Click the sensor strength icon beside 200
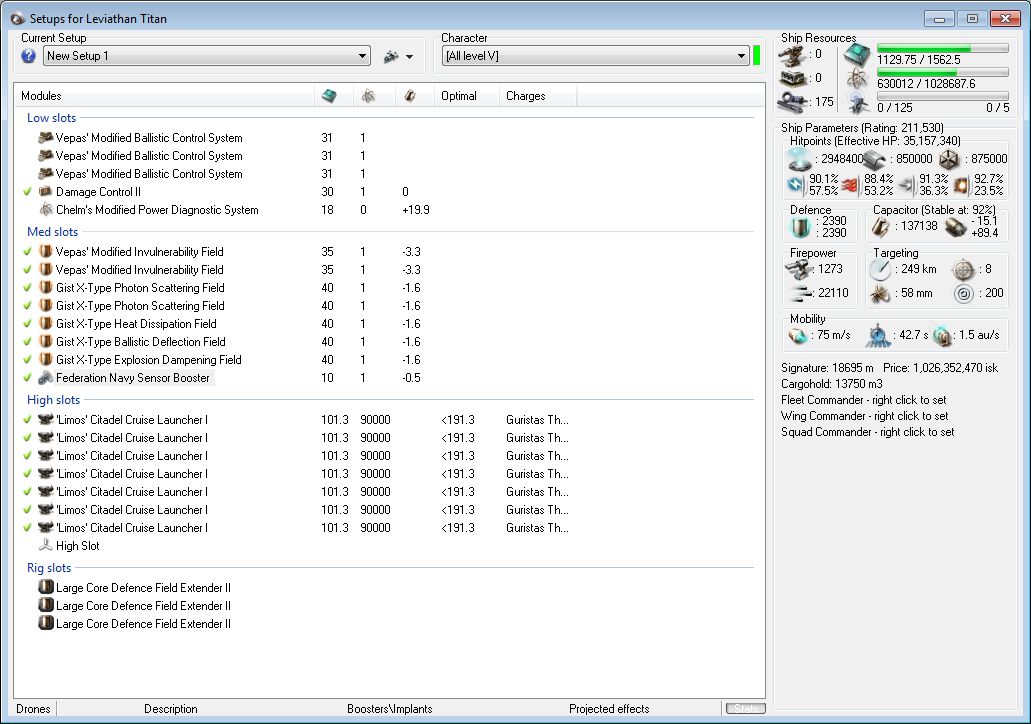The image size is (1031, 724). [x=963, y=293]
